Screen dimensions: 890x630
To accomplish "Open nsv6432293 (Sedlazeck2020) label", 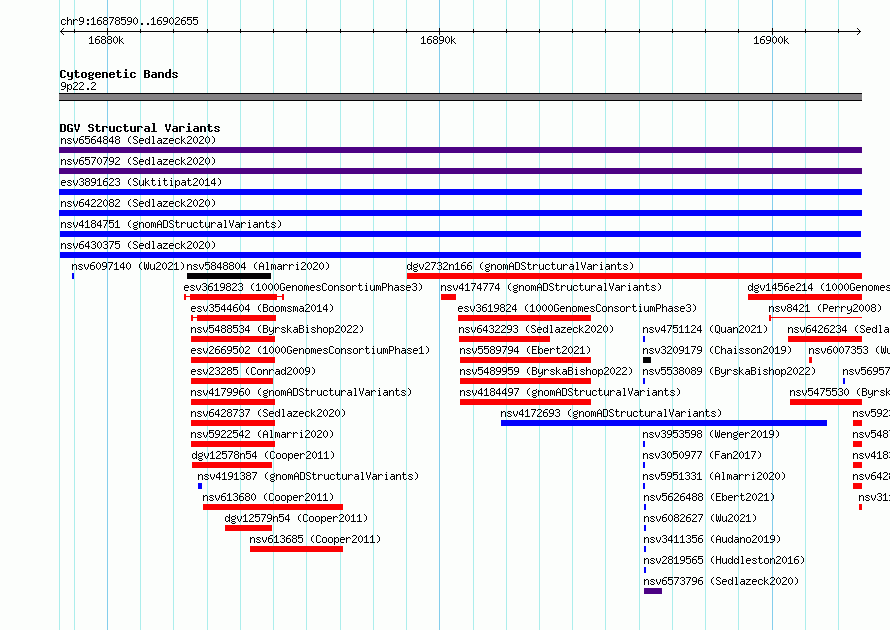I will pyautogui.click(x=536, y=329).
